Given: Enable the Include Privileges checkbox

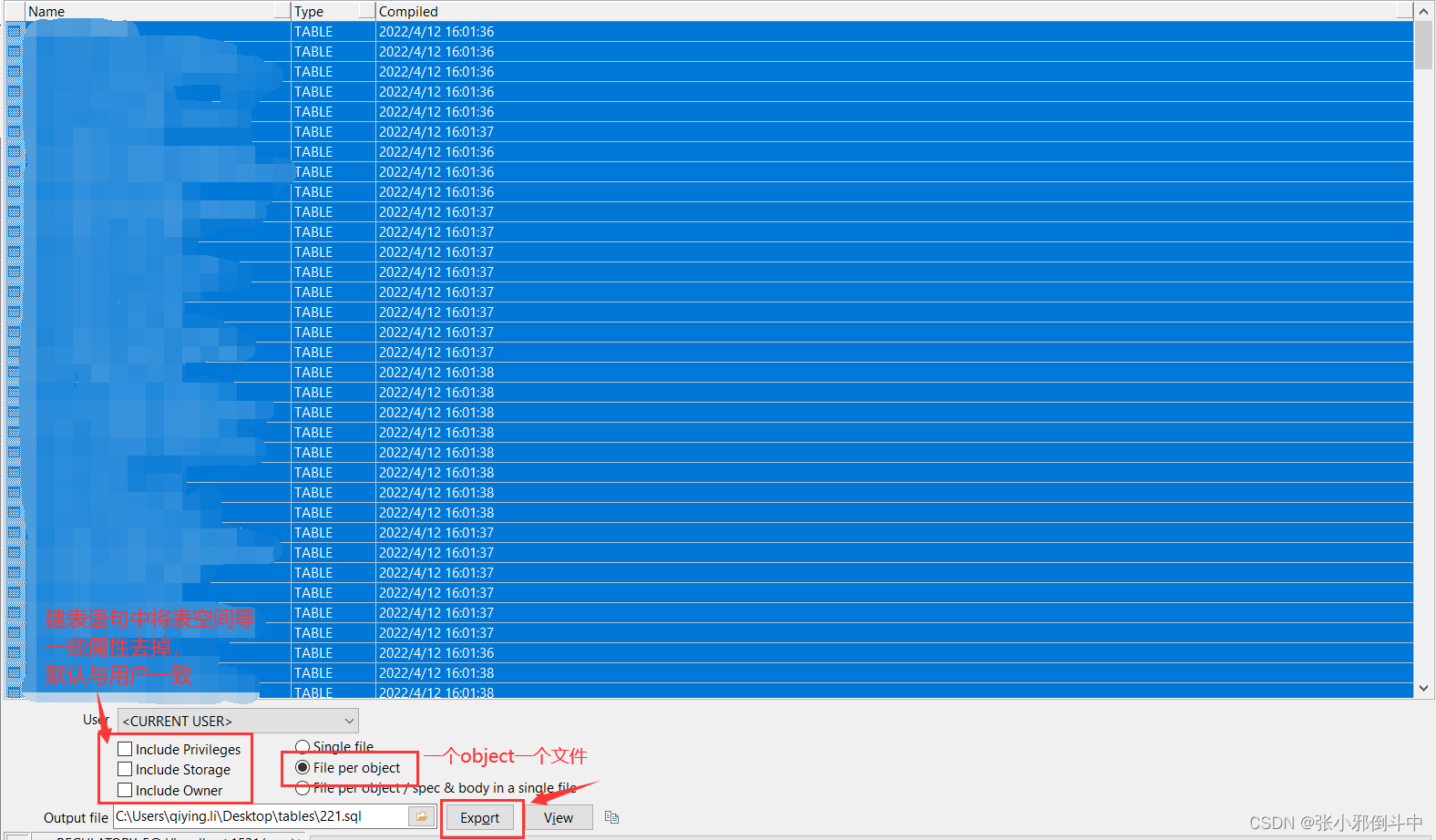Looking at the screenshot, I should [125, 749].
